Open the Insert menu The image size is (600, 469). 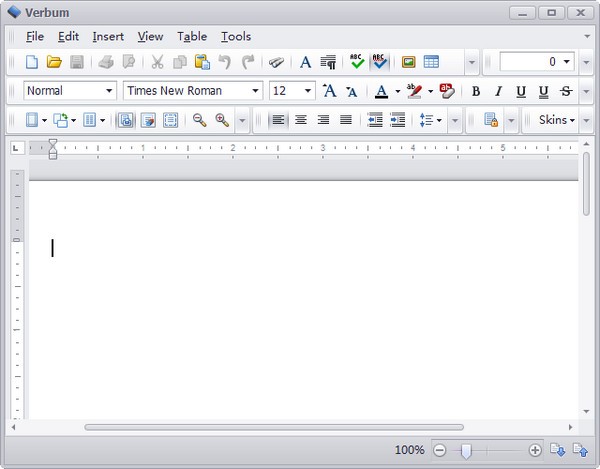click(108, 37)
